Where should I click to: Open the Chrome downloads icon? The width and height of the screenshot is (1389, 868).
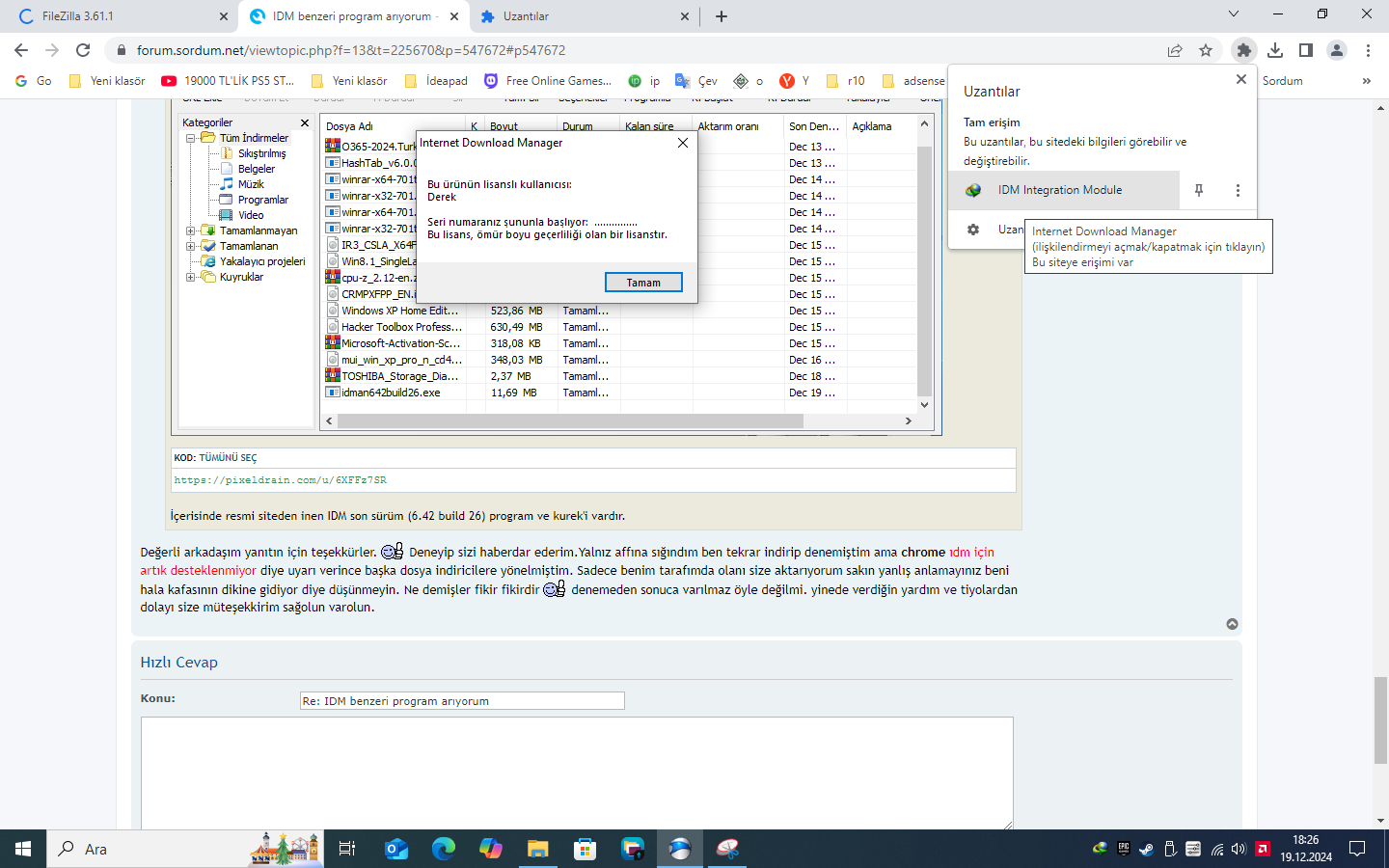pyautogui.click(x=1275, y=50)
